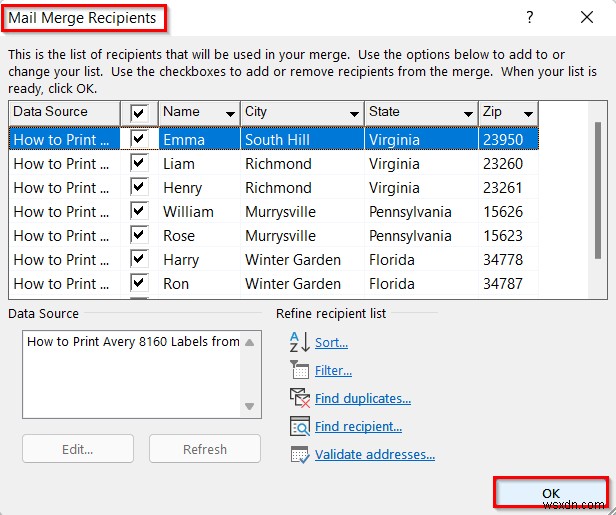Click the Refresh button
Viewport: 616px width, 515px height.
tap(205, 449)
